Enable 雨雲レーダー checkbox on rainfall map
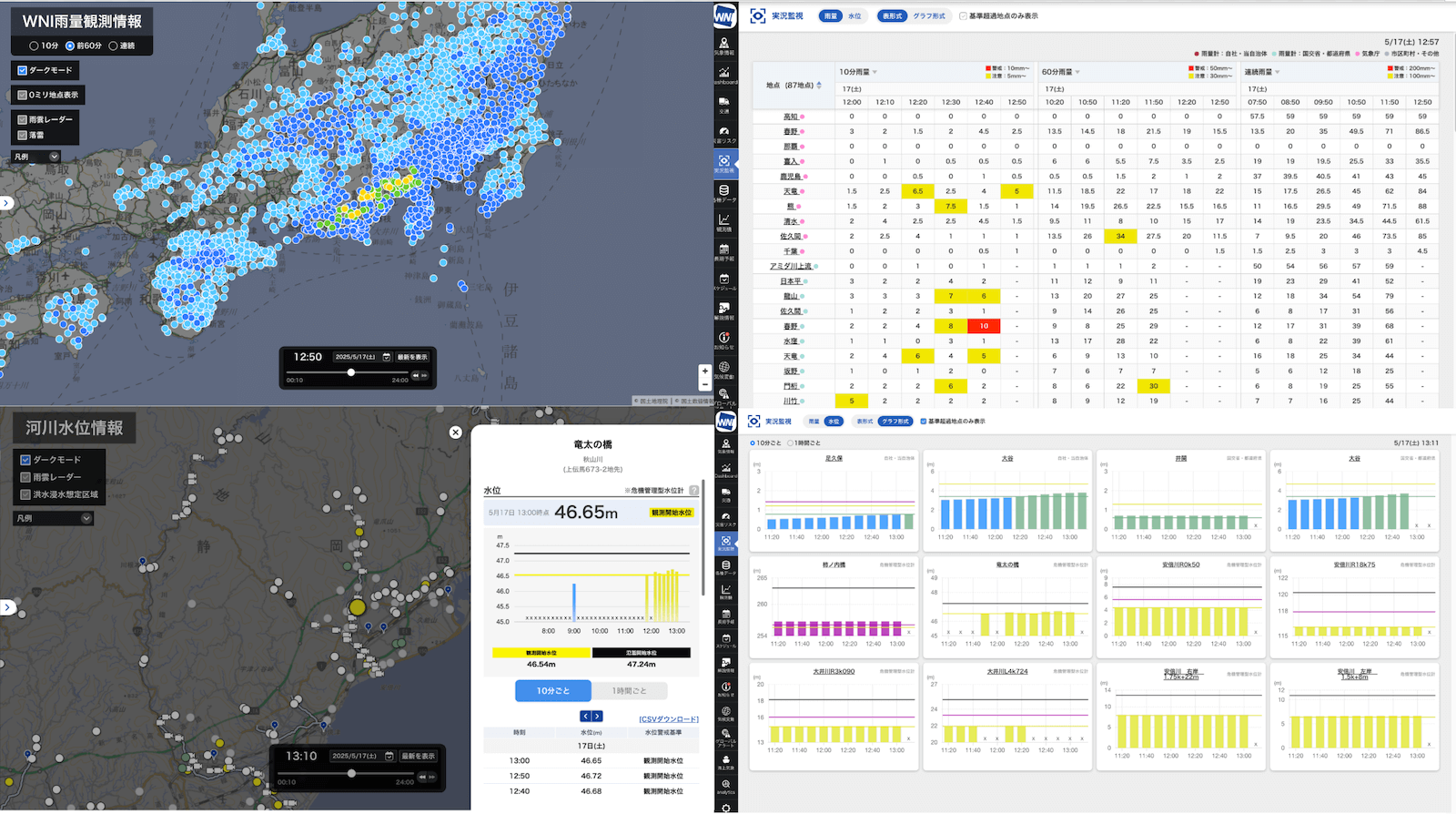 [x=23, y=119]
